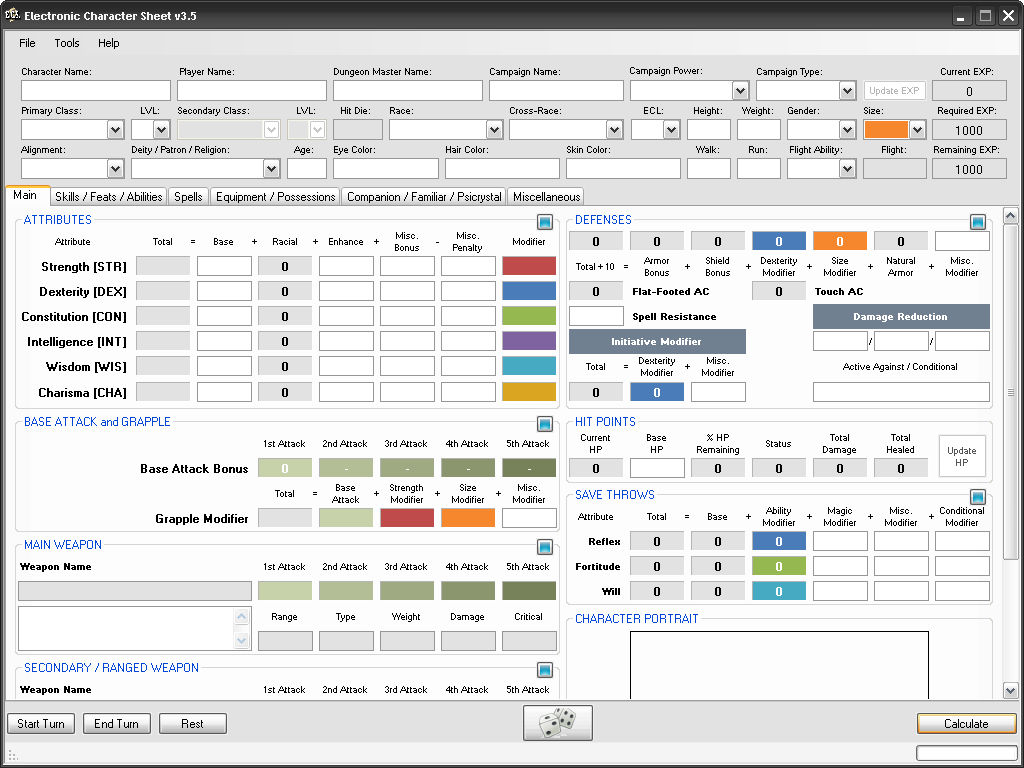
Task: Click the Character Name input field
Action: coord(95,91)
